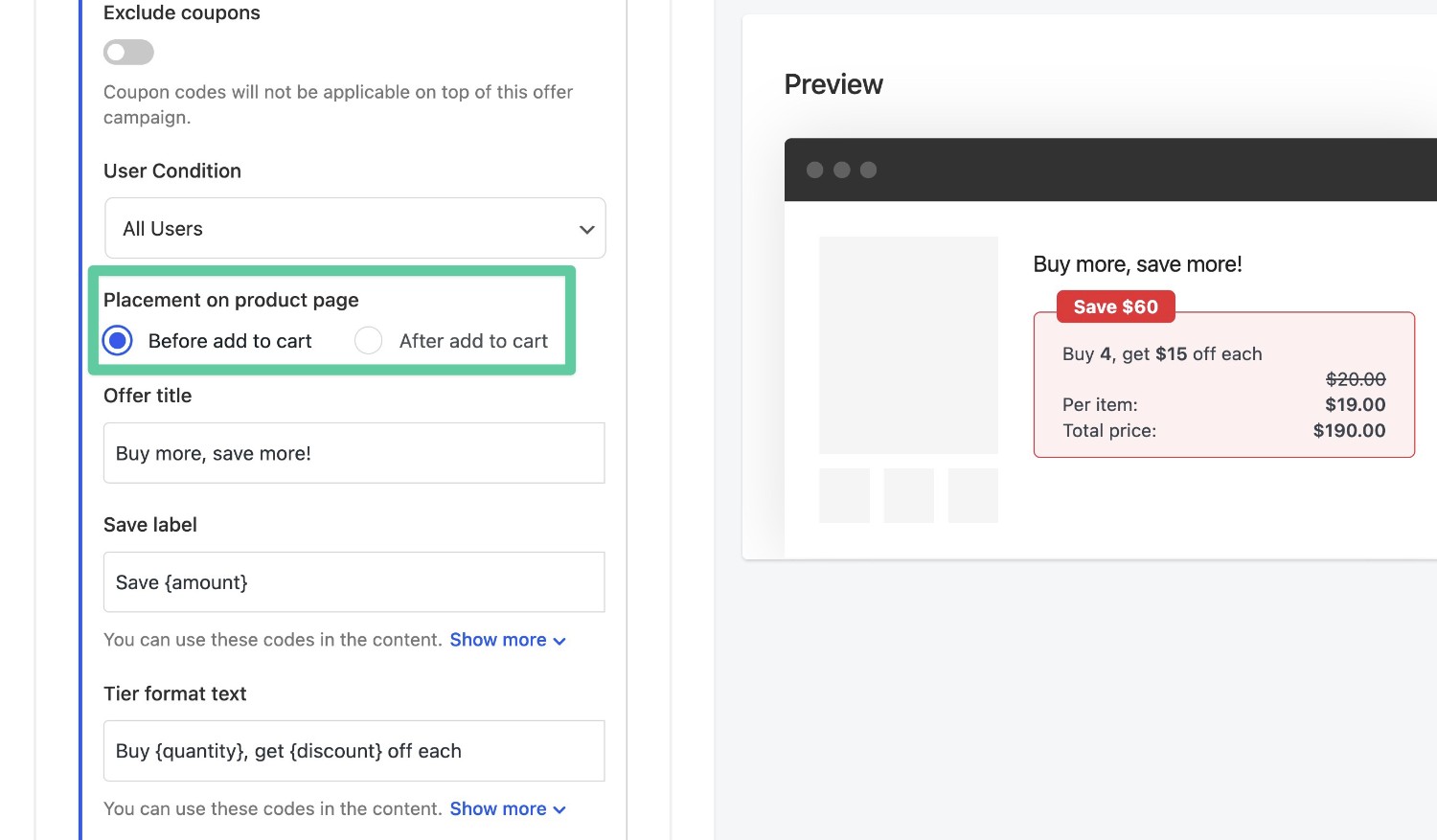Image resolution: width=1437 pixels, height=840 pixels.
Task: Select After add to cart radio
Action: pyautogui.click(x=369, y=340)
